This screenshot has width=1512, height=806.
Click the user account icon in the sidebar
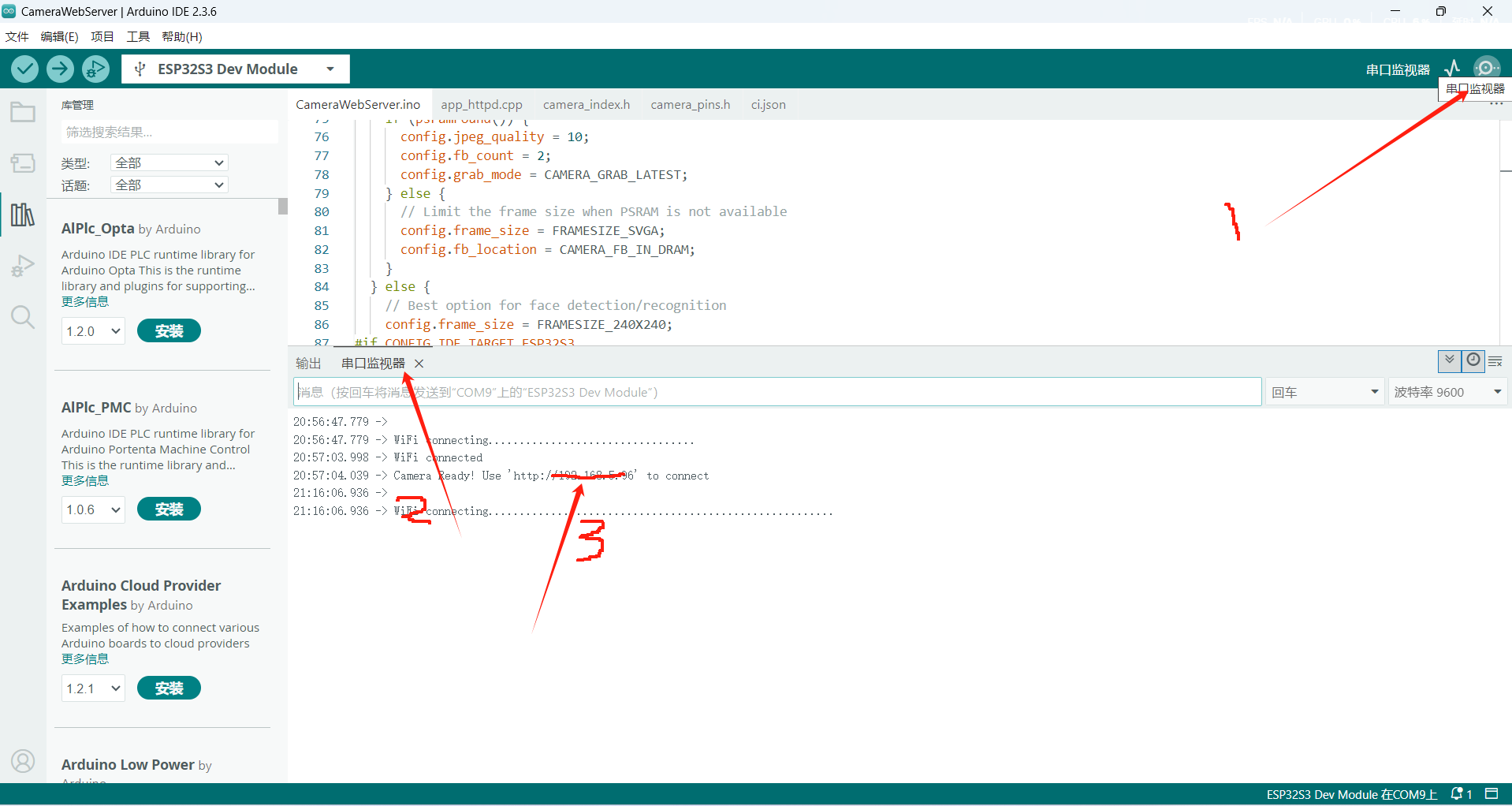pos(23,761)
